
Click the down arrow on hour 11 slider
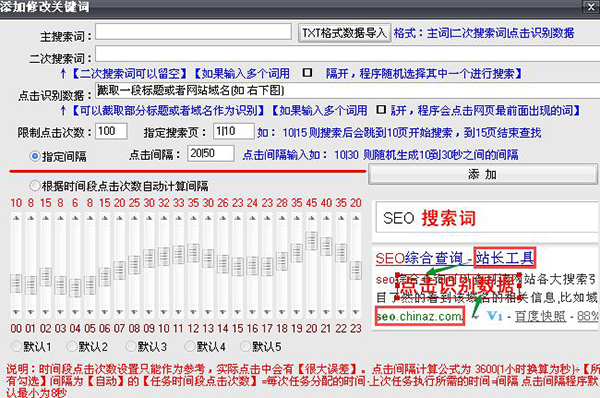click(x=179, y=312)
